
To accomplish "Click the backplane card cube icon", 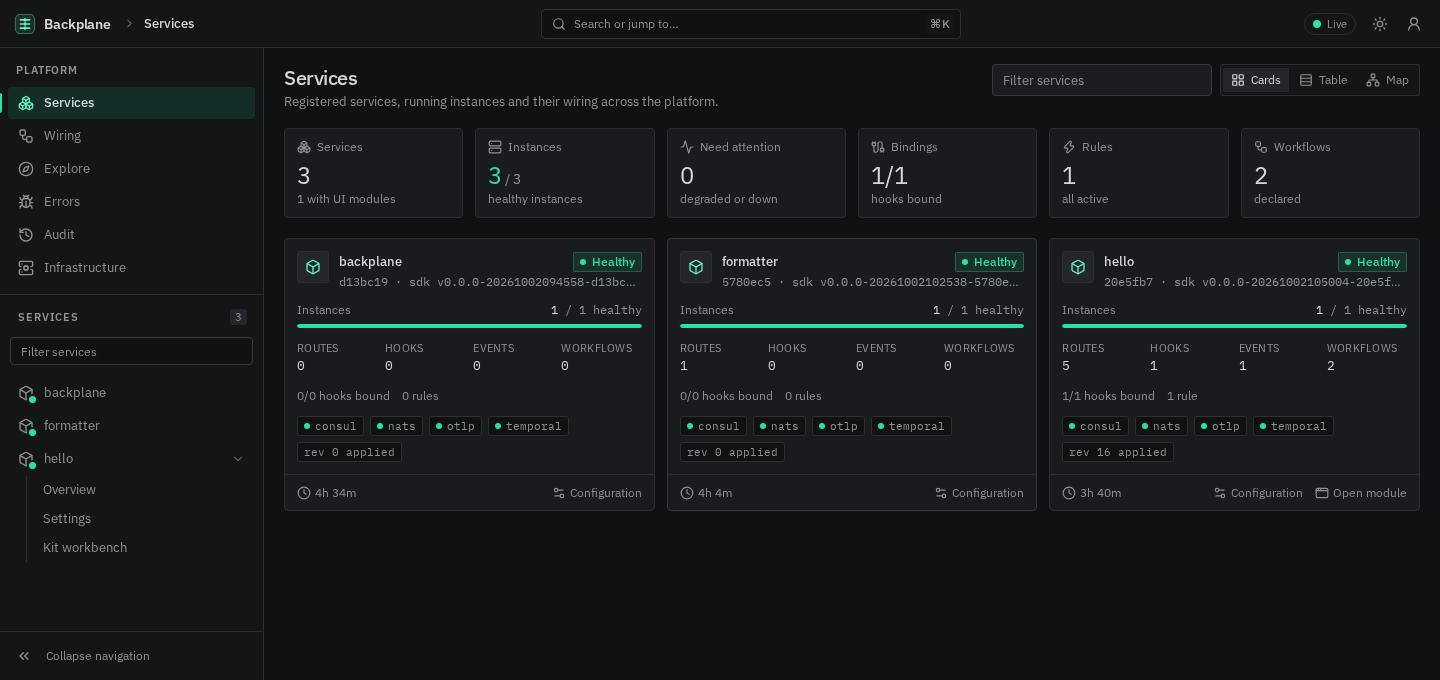I will (313, 267).
